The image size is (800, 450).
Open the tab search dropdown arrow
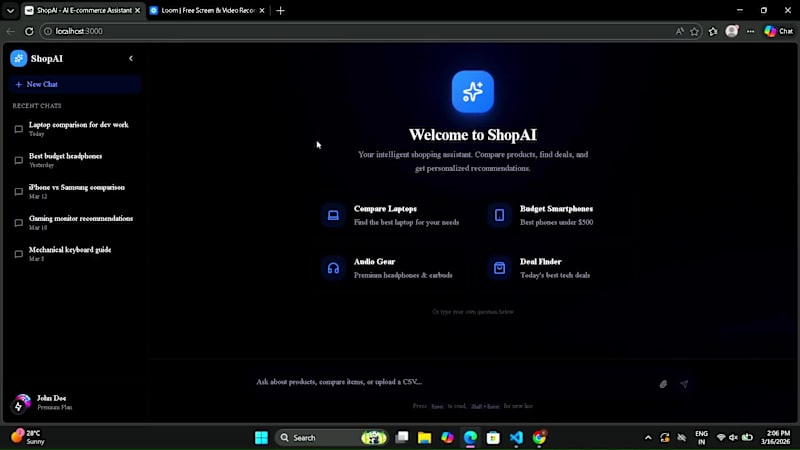pos(10,10)
